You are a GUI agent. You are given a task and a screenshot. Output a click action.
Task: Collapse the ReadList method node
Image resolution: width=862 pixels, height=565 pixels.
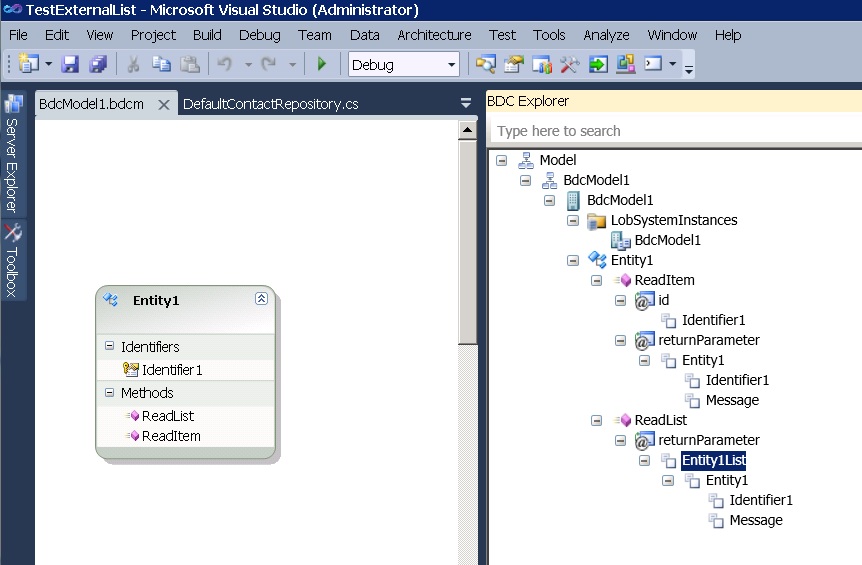coord(596,420)
